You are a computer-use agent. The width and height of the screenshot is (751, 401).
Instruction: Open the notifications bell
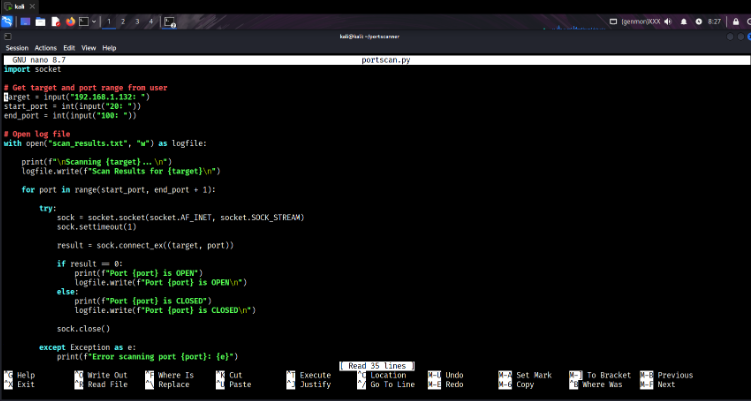683,22
